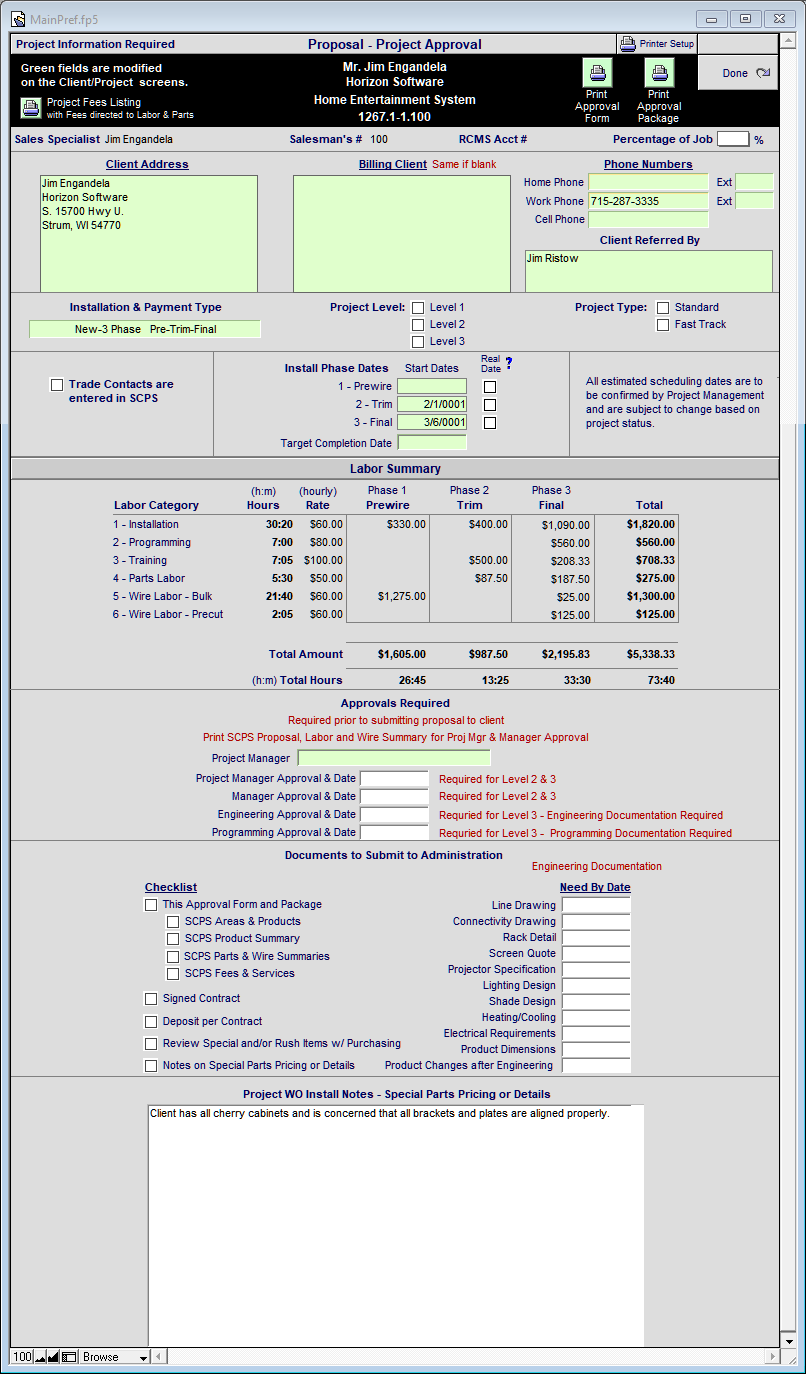This screenshot has width=806, height=1374.
Task: Check Review Special and/or Rush Items box
Action: tap(151, 1044)
